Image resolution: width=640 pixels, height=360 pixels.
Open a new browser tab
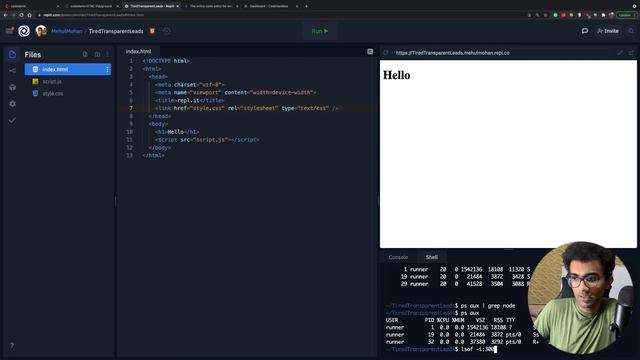pyautogui.click(x=306, y=6)
